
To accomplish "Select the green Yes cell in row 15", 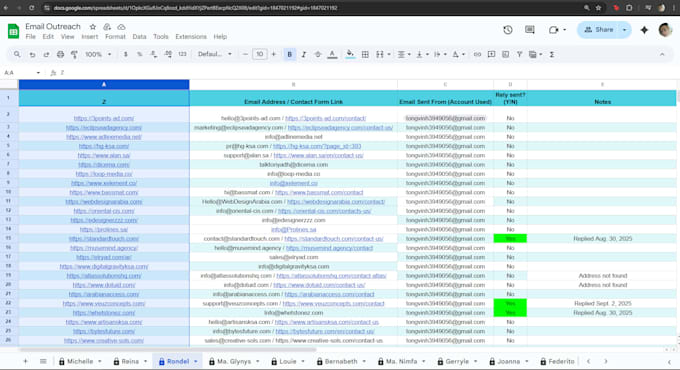I will tap(510, 239).
